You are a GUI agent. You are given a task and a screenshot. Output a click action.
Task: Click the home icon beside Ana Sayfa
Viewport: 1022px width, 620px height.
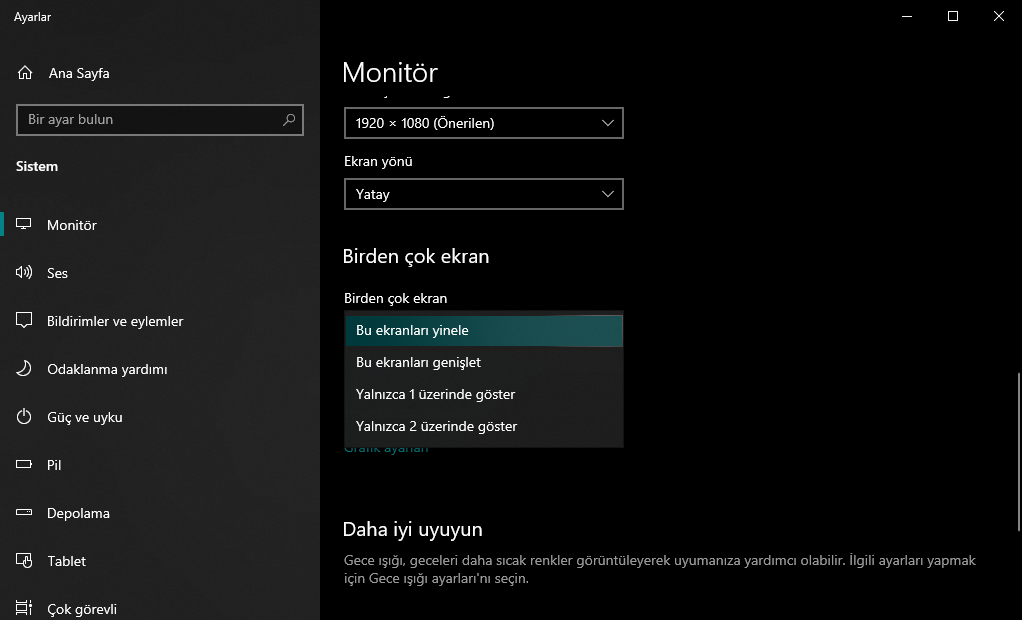(25, 73)
